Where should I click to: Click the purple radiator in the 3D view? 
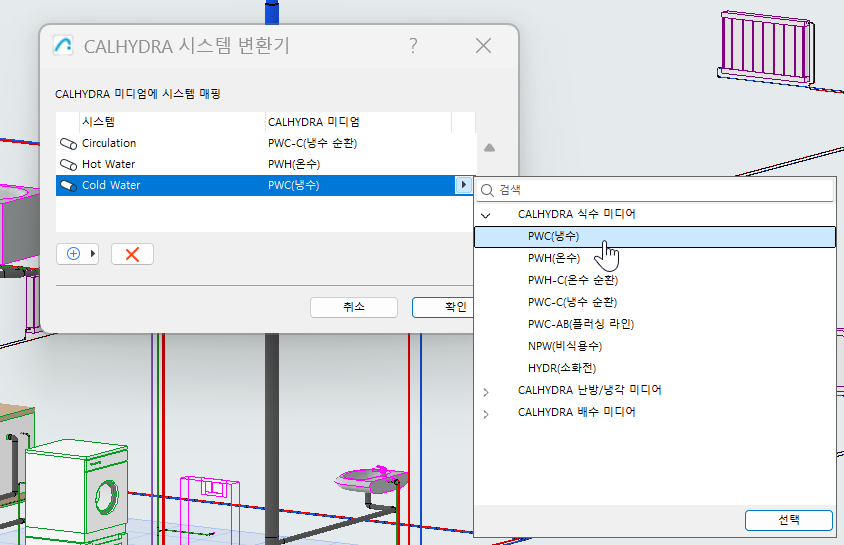coord(765,48)
